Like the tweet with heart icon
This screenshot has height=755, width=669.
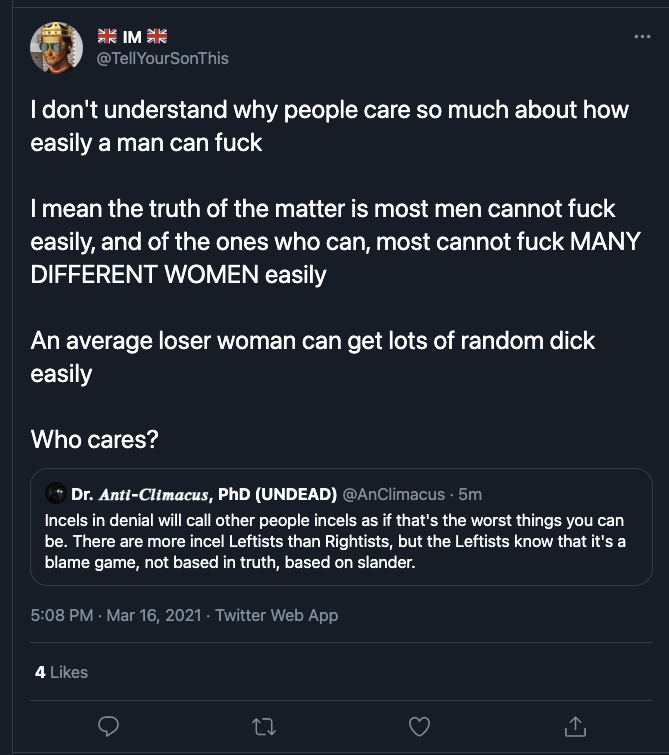click(420, 727)
